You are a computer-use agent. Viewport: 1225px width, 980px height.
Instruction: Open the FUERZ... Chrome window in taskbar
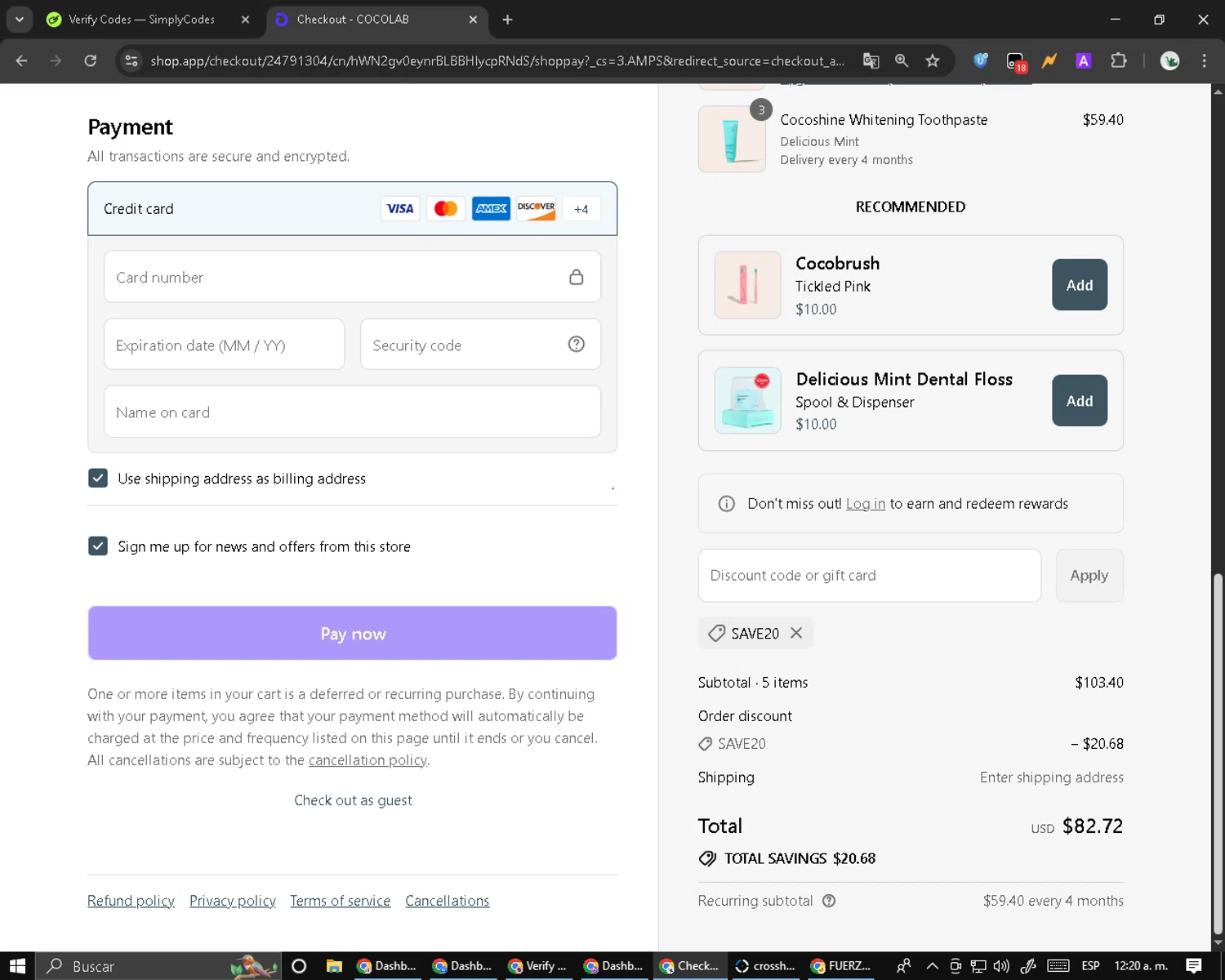pyautogui.click(x=841, y=966)
